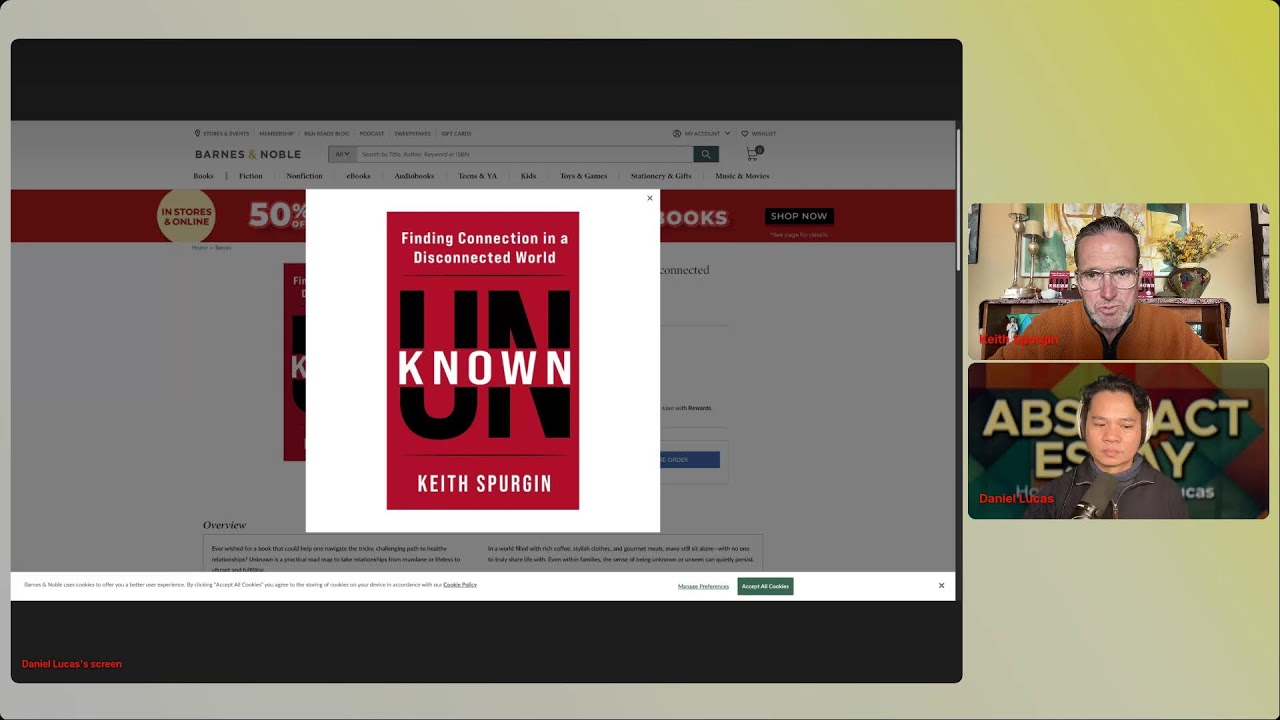Dismiss the cookie banner with X
Image resolution: width=1280 pixels, height=720 pixels.
(941, 586)
